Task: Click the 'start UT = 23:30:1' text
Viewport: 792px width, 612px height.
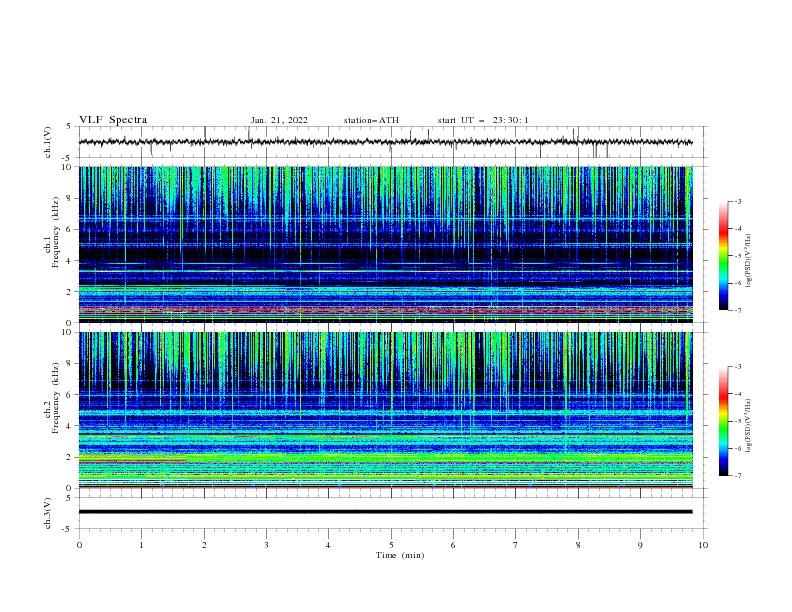Action: pyautogui.click(x=483, y=120)
